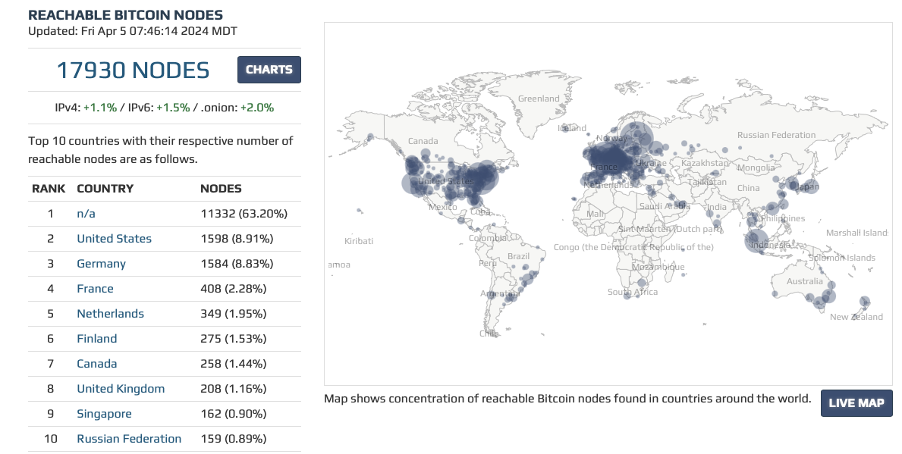Click the China label on the map
The height and width of the screenshot is (454, 902).
748,188
